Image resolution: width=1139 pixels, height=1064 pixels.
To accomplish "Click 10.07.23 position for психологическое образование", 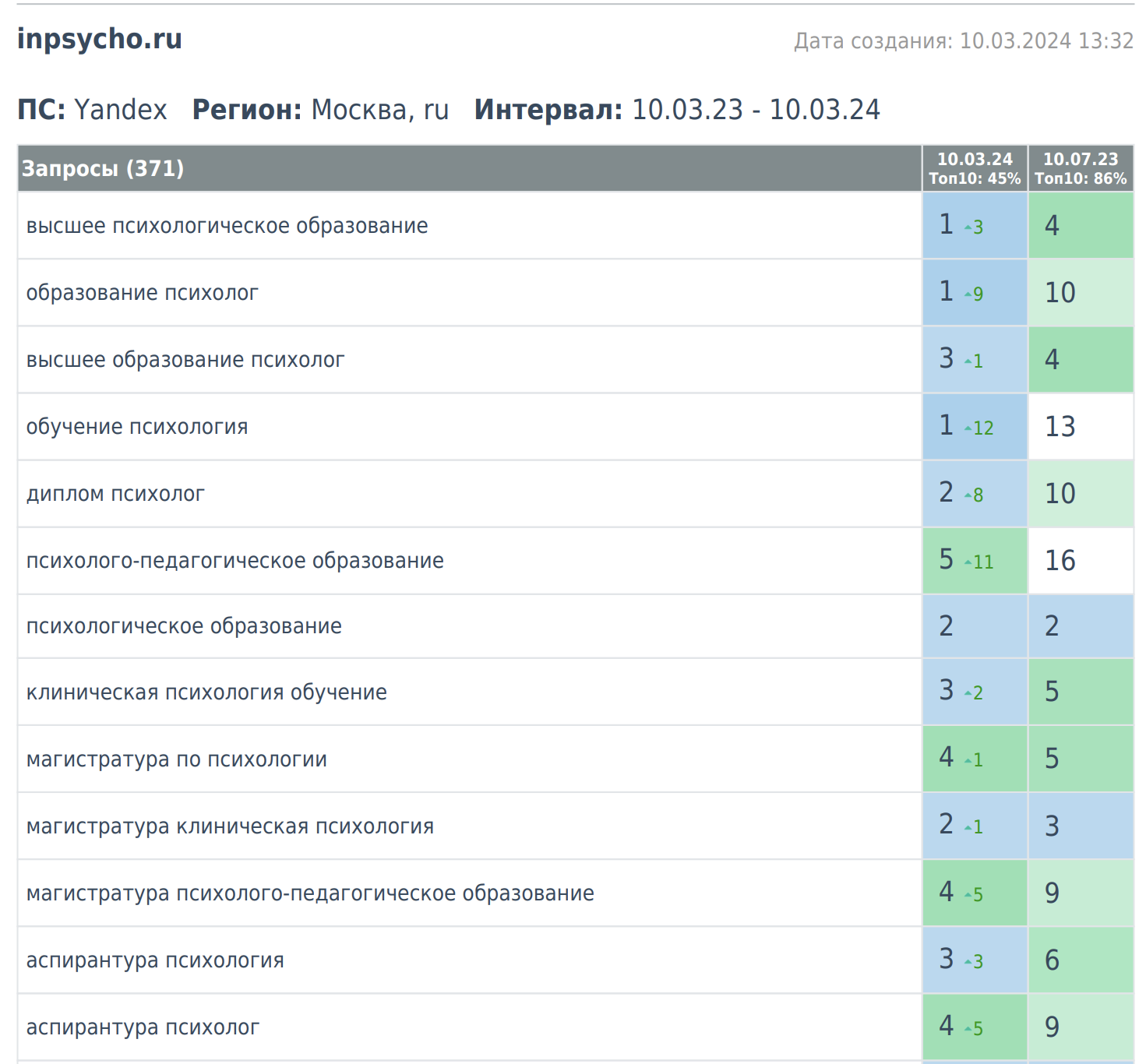I will coord(1081,626).
